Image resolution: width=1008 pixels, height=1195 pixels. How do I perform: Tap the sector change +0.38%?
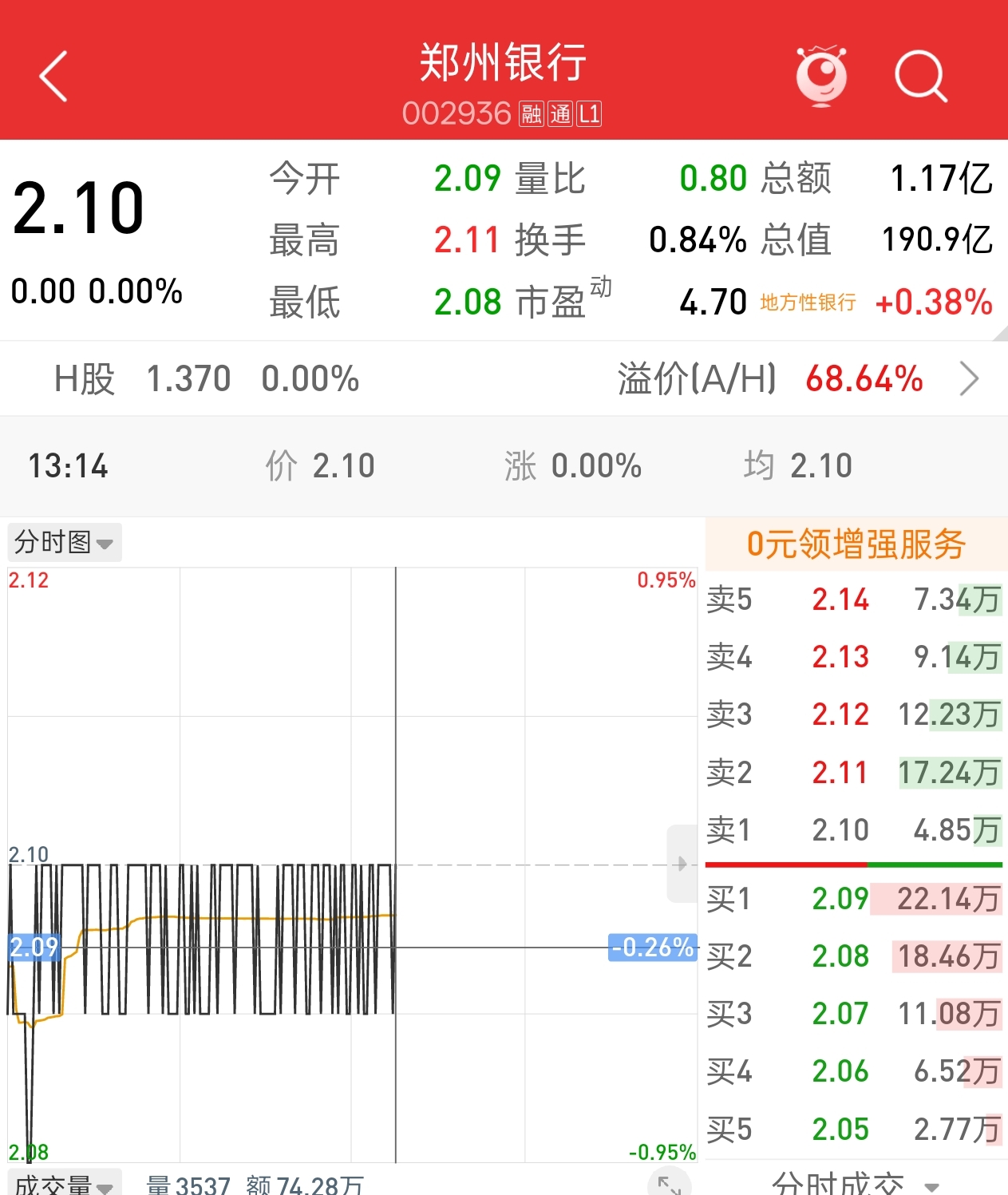tap(934, 303)
